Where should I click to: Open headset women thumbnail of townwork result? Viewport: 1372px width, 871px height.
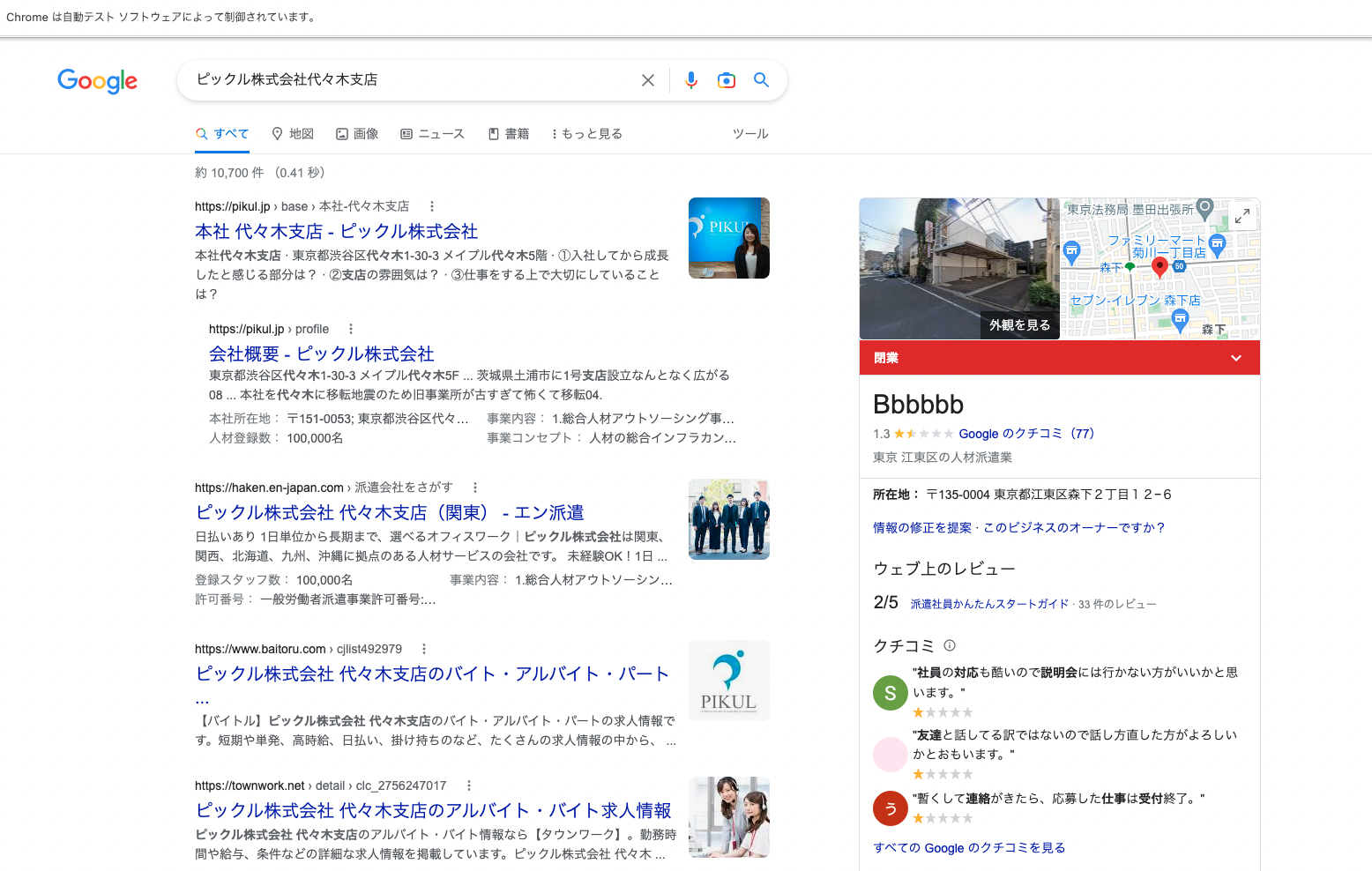pyautogui.click(x=729, y=817)
